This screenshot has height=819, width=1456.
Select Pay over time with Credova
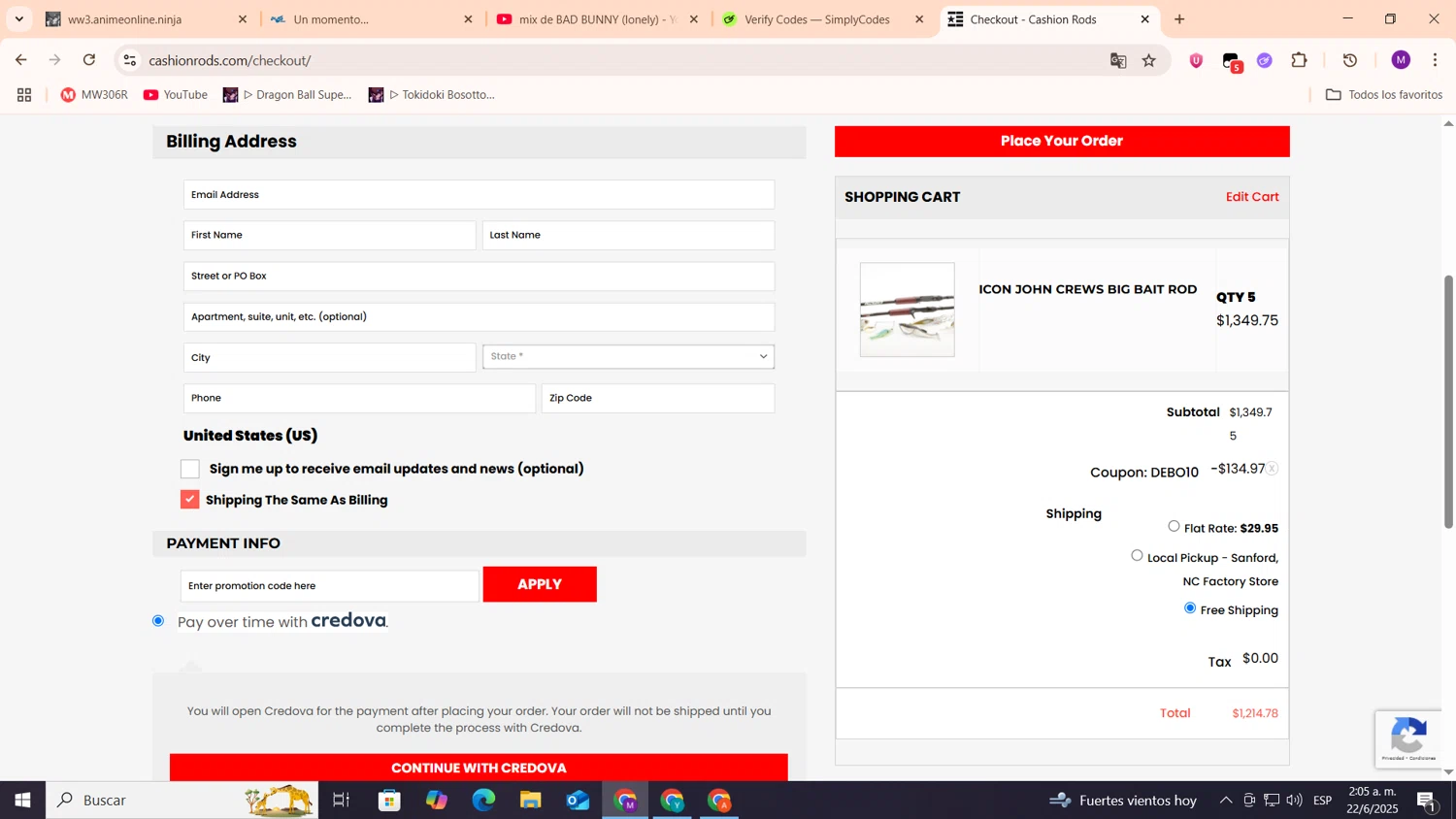pos(158,620)
